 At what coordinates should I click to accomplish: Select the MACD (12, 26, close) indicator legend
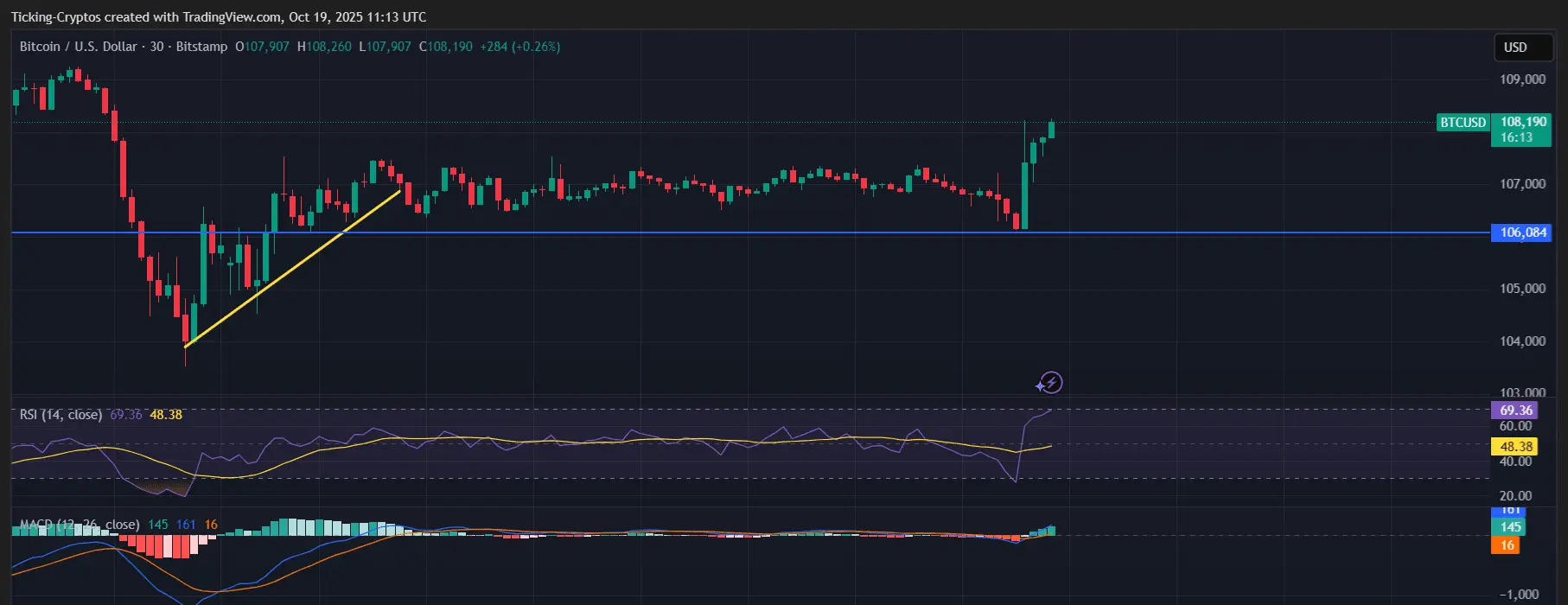pos(80,525)
